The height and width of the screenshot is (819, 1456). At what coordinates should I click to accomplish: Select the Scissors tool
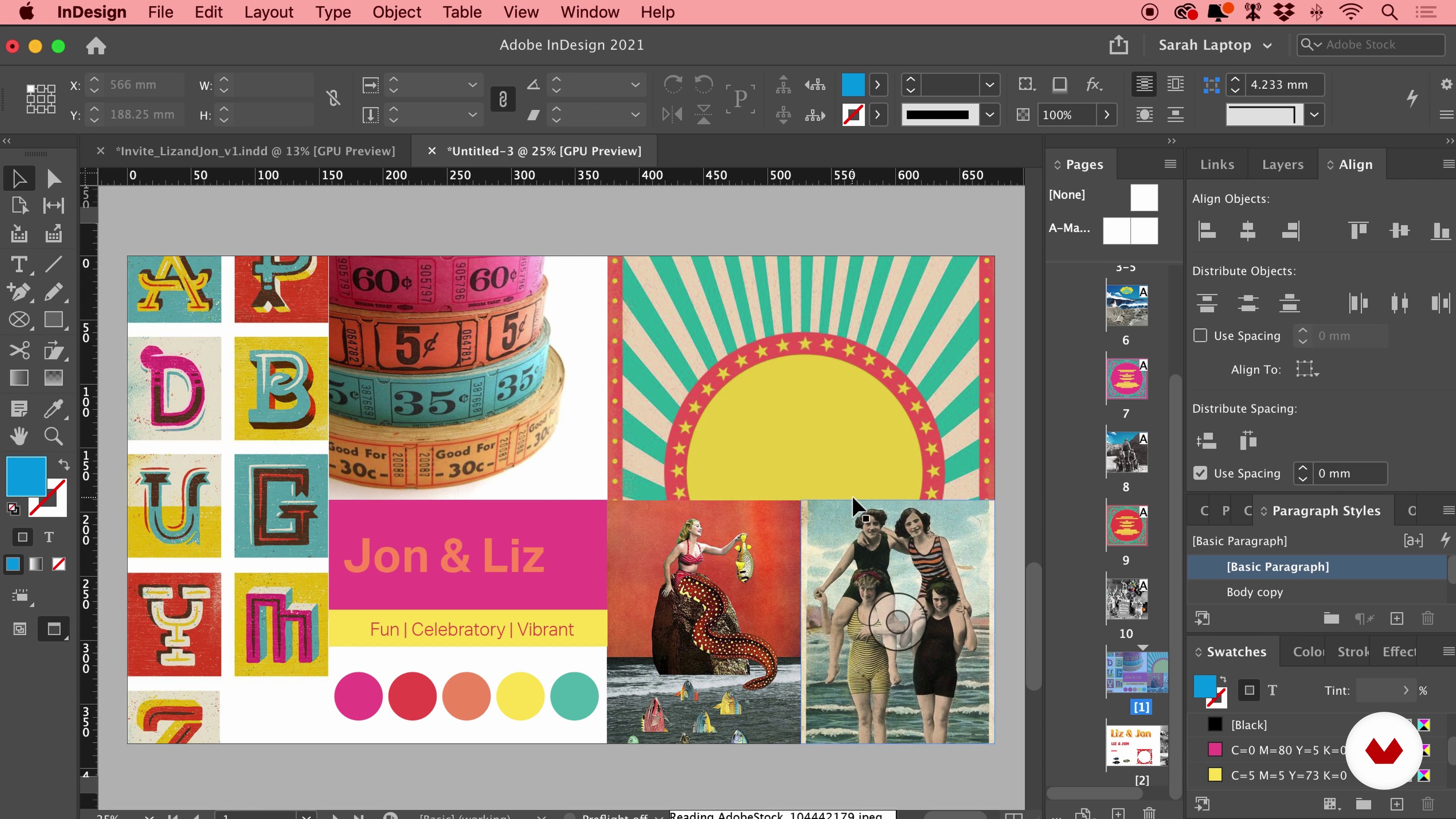point(19,350)
